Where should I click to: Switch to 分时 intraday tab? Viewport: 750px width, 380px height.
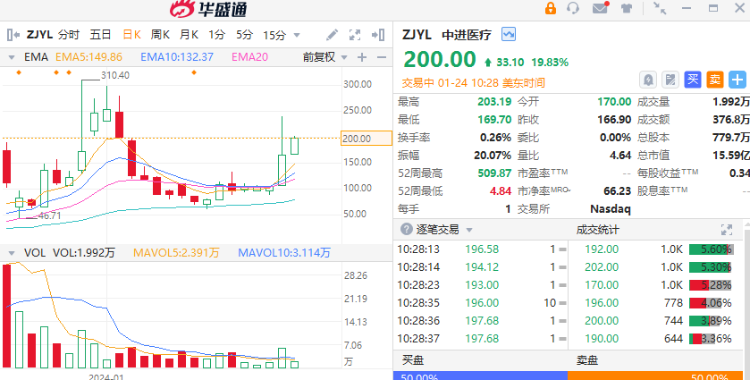[x=69, y=34]
